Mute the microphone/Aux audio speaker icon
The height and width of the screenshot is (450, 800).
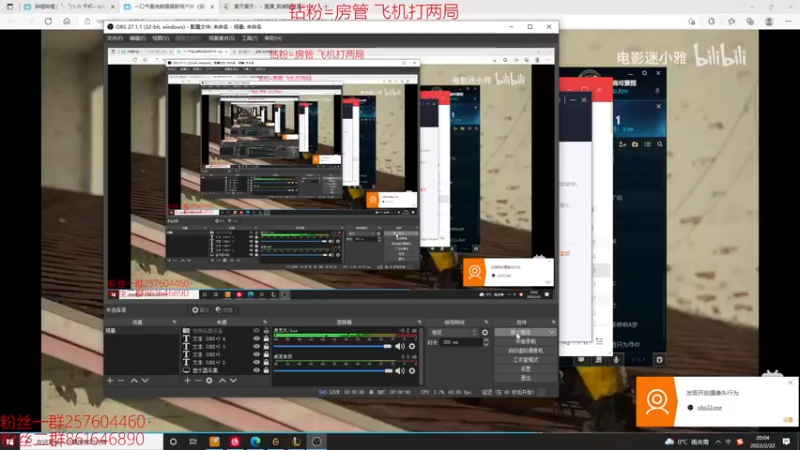point(399,346)
